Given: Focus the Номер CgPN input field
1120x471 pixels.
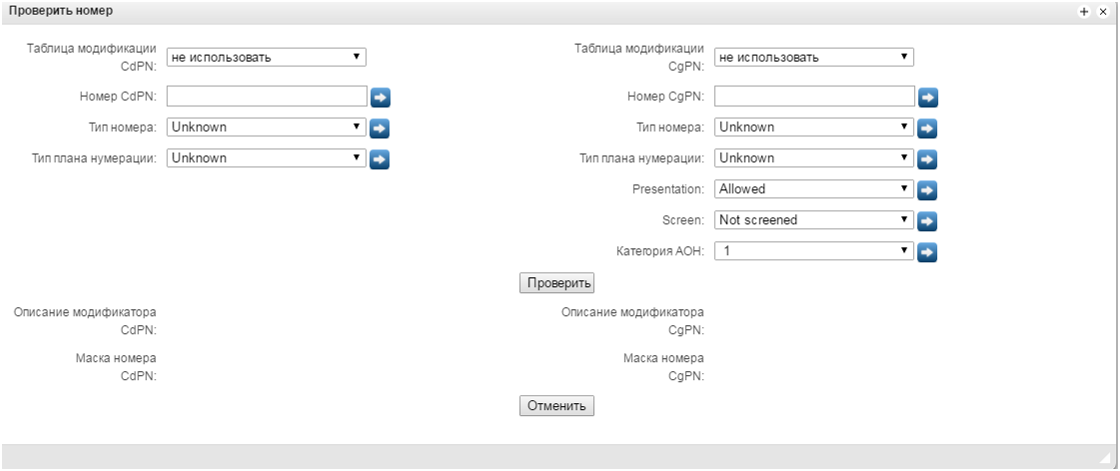Looking at the screenshot, I should point(815,96).
